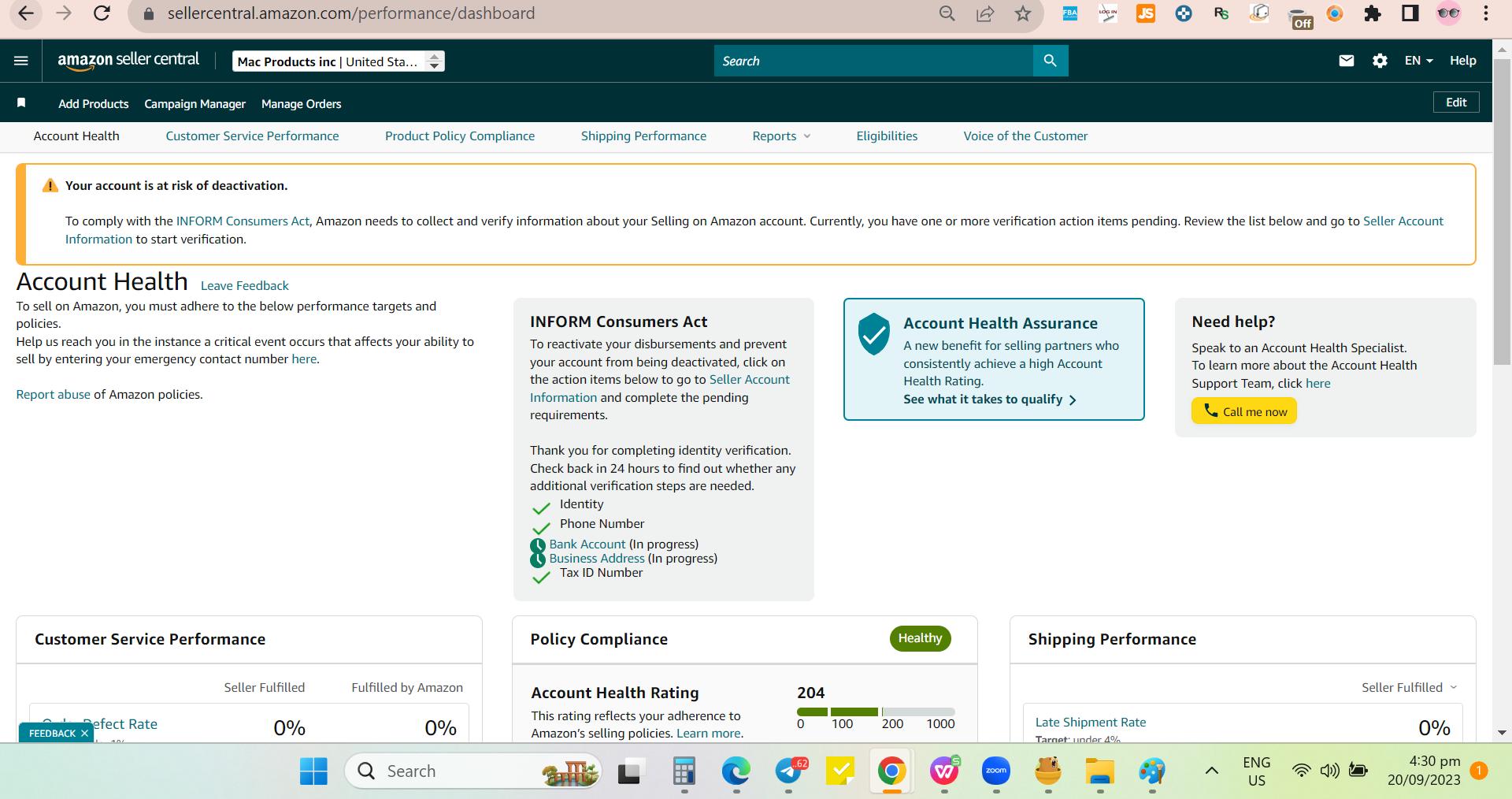
Task: Open the Seller Fulfilled dropdown in Shipping Performance
Action: pyautogui.click(x=1410, y=688)
